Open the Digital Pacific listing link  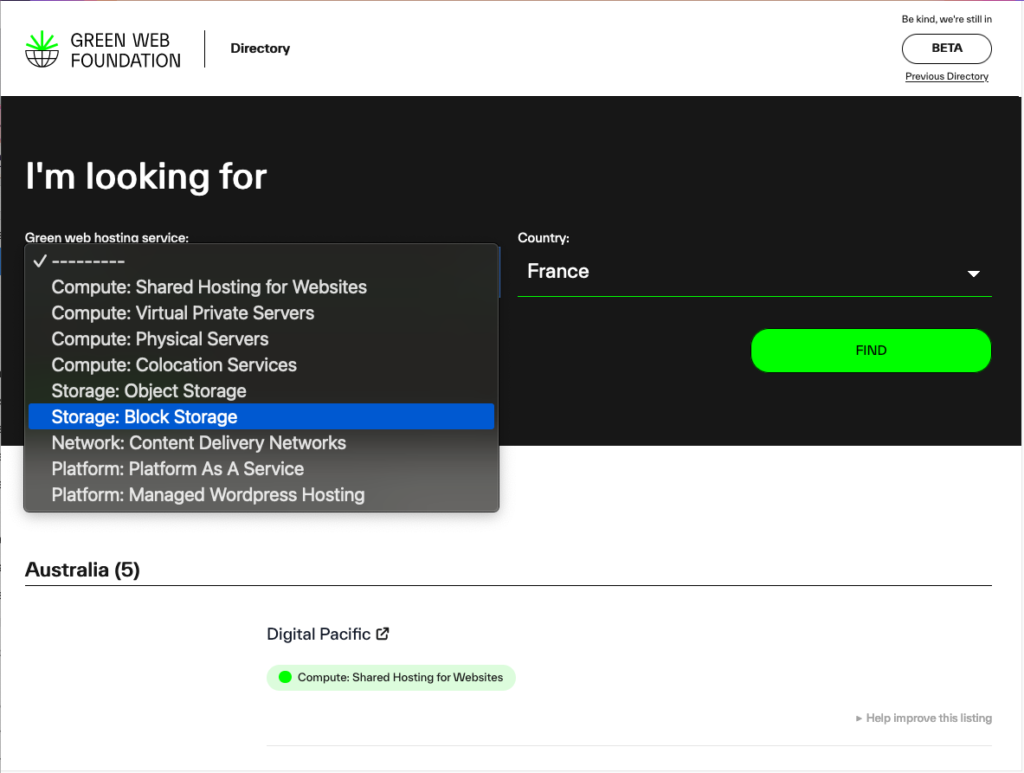(319, 634)
